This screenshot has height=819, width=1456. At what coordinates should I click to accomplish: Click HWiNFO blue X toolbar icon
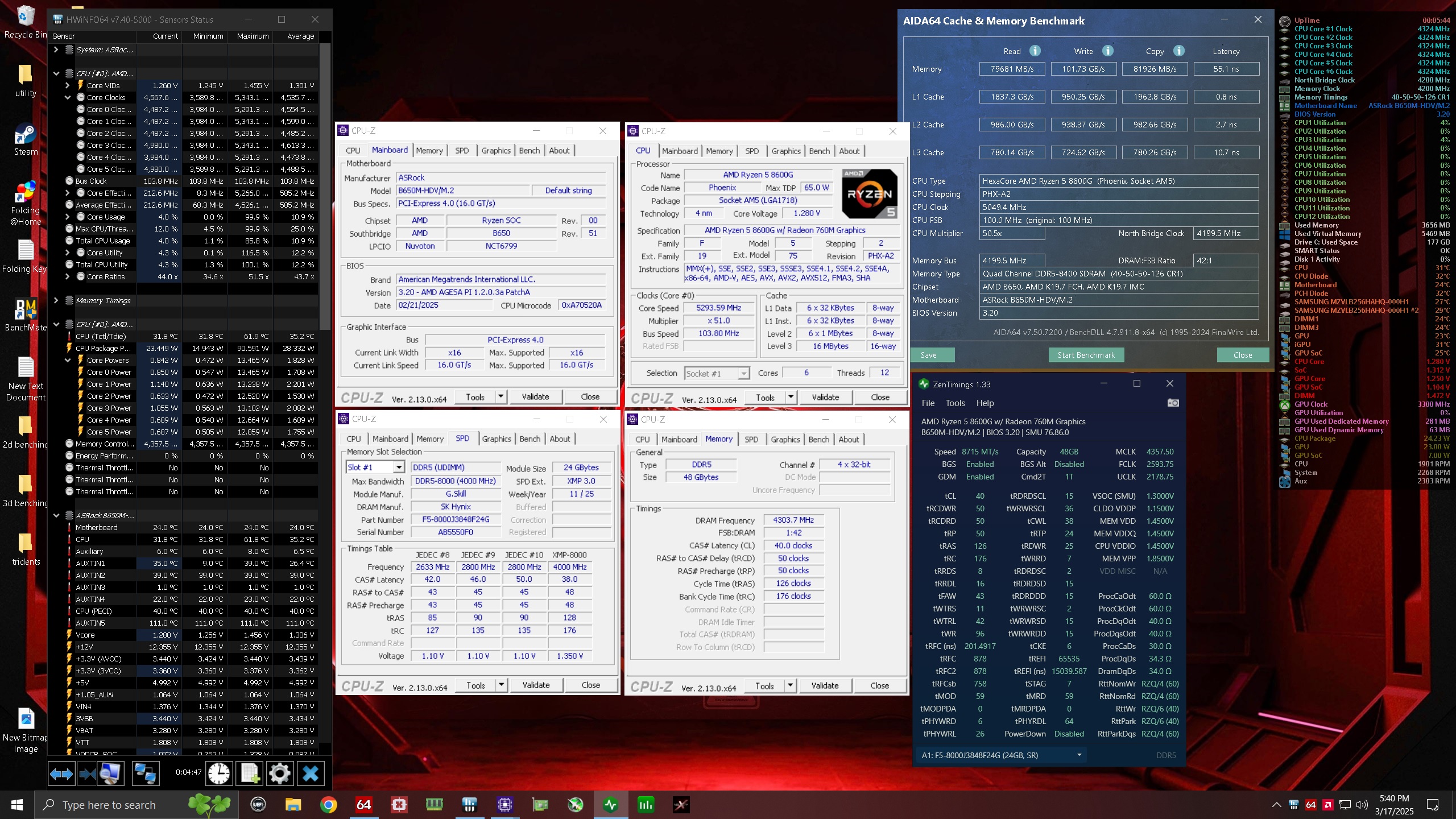click(x=311, y=773)
